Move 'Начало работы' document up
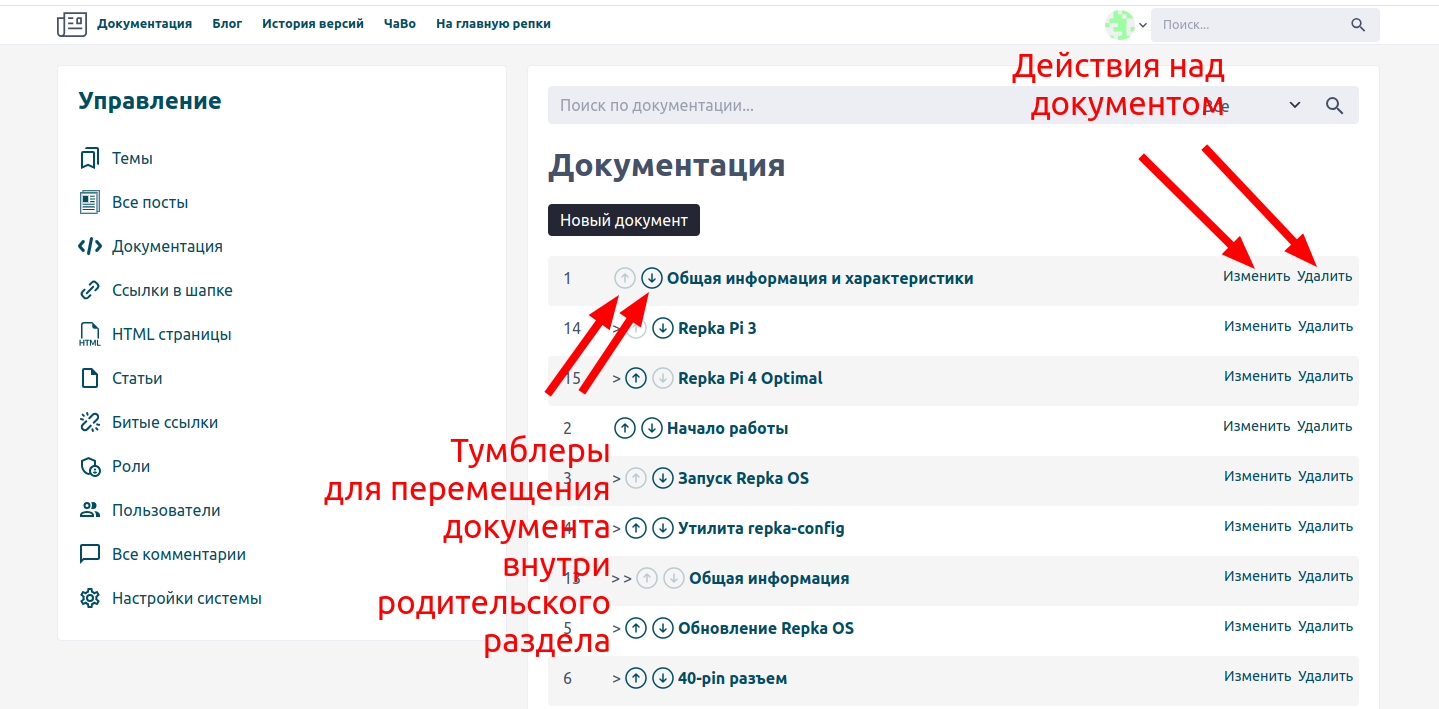This screenshot has height=709, width=1439. pos(625,428)
